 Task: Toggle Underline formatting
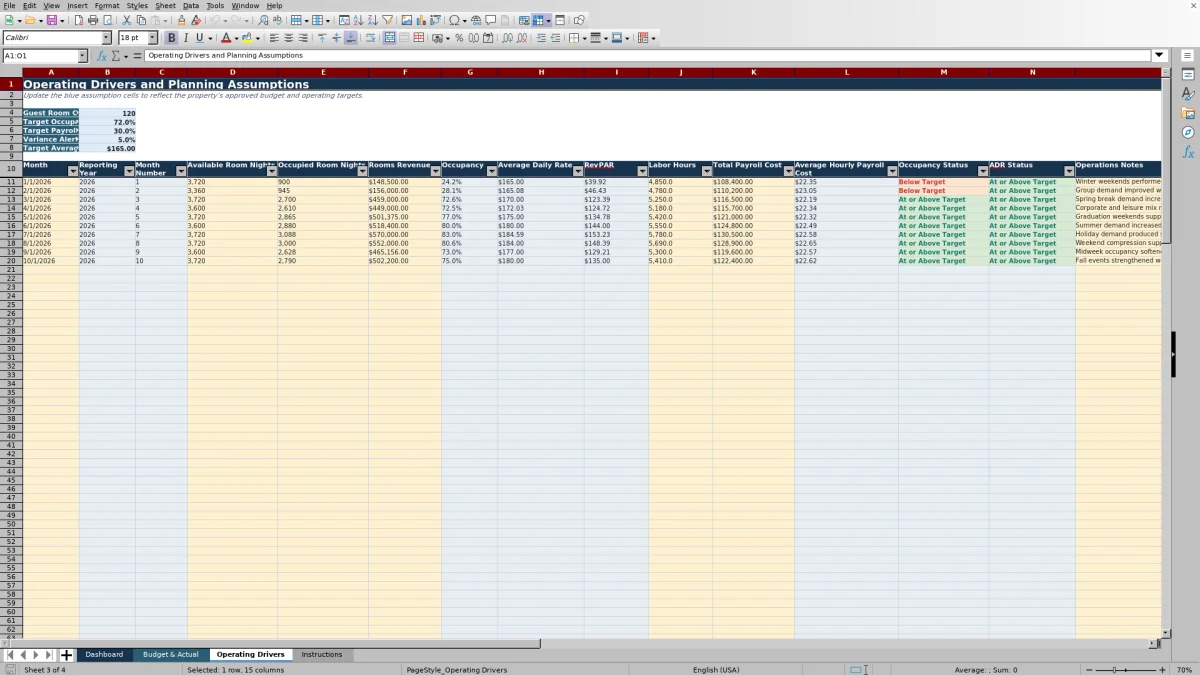tap(200, 38)
